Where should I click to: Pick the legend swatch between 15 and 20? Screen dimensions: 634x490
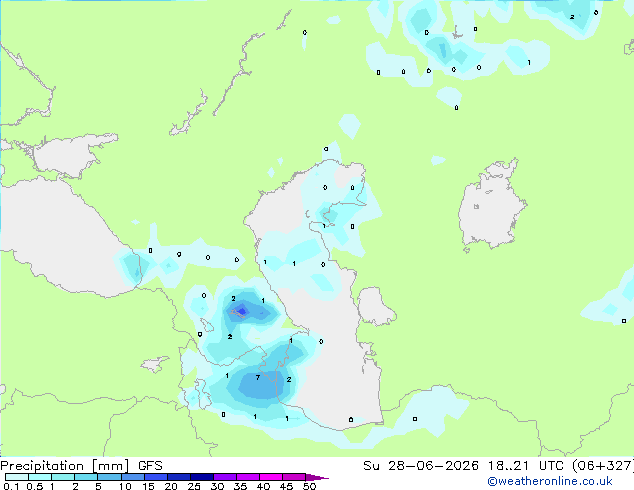[155, 477]
